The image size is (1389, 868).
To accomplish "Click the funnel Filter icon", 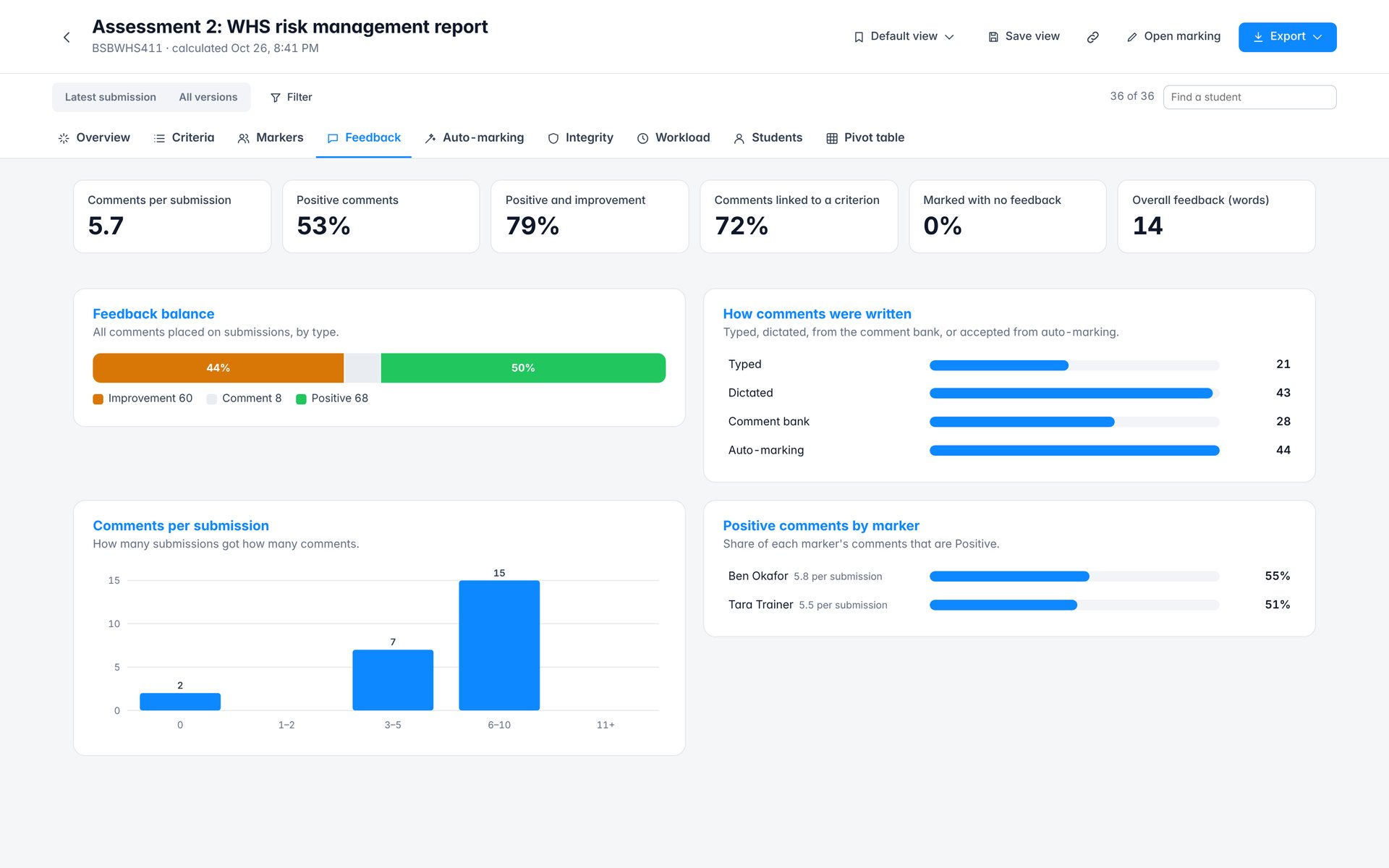I will click(x=276, y=98).
